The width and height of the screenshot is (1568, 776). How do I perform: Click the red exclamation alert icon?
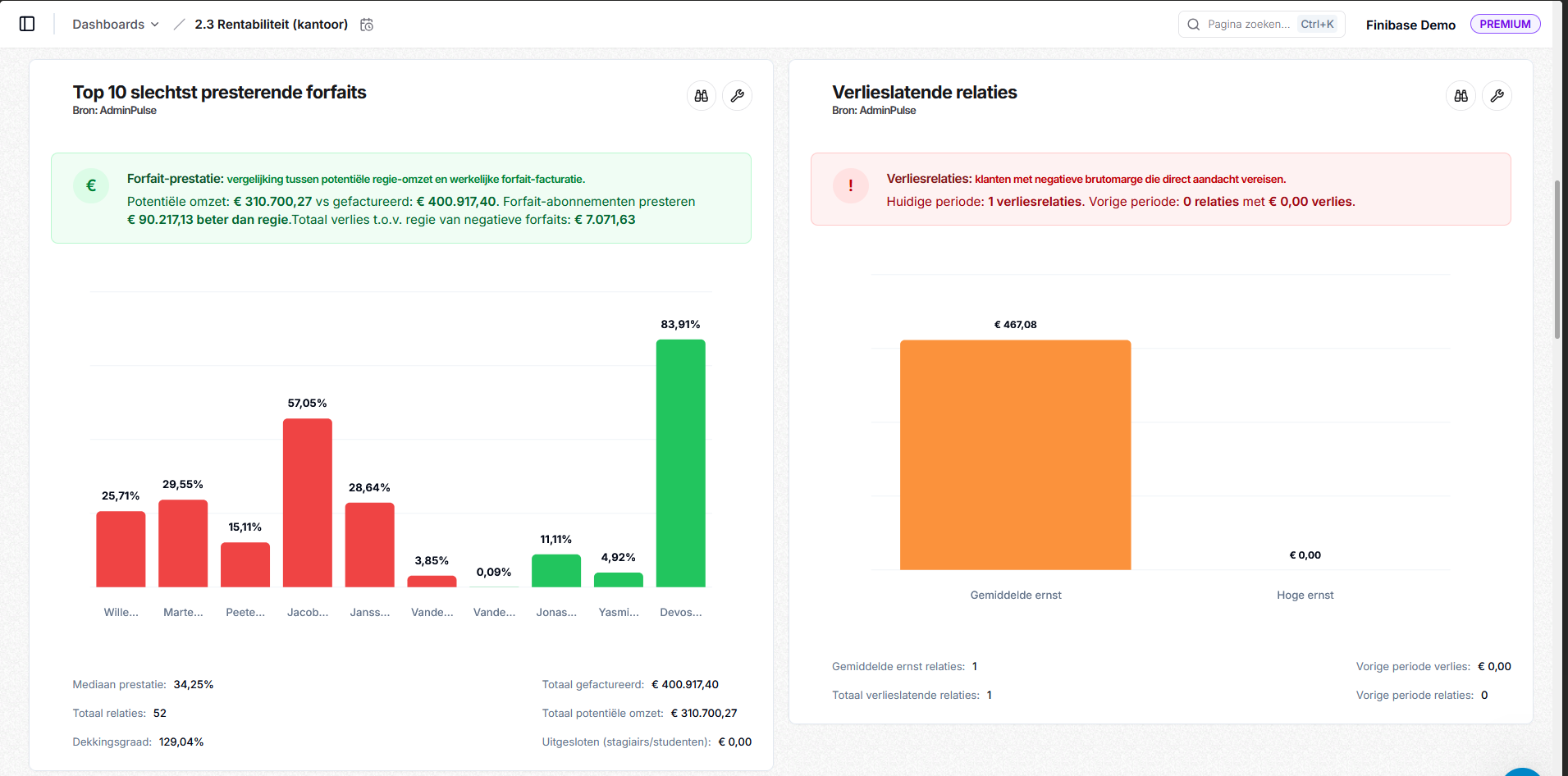(x=851, y=185)
